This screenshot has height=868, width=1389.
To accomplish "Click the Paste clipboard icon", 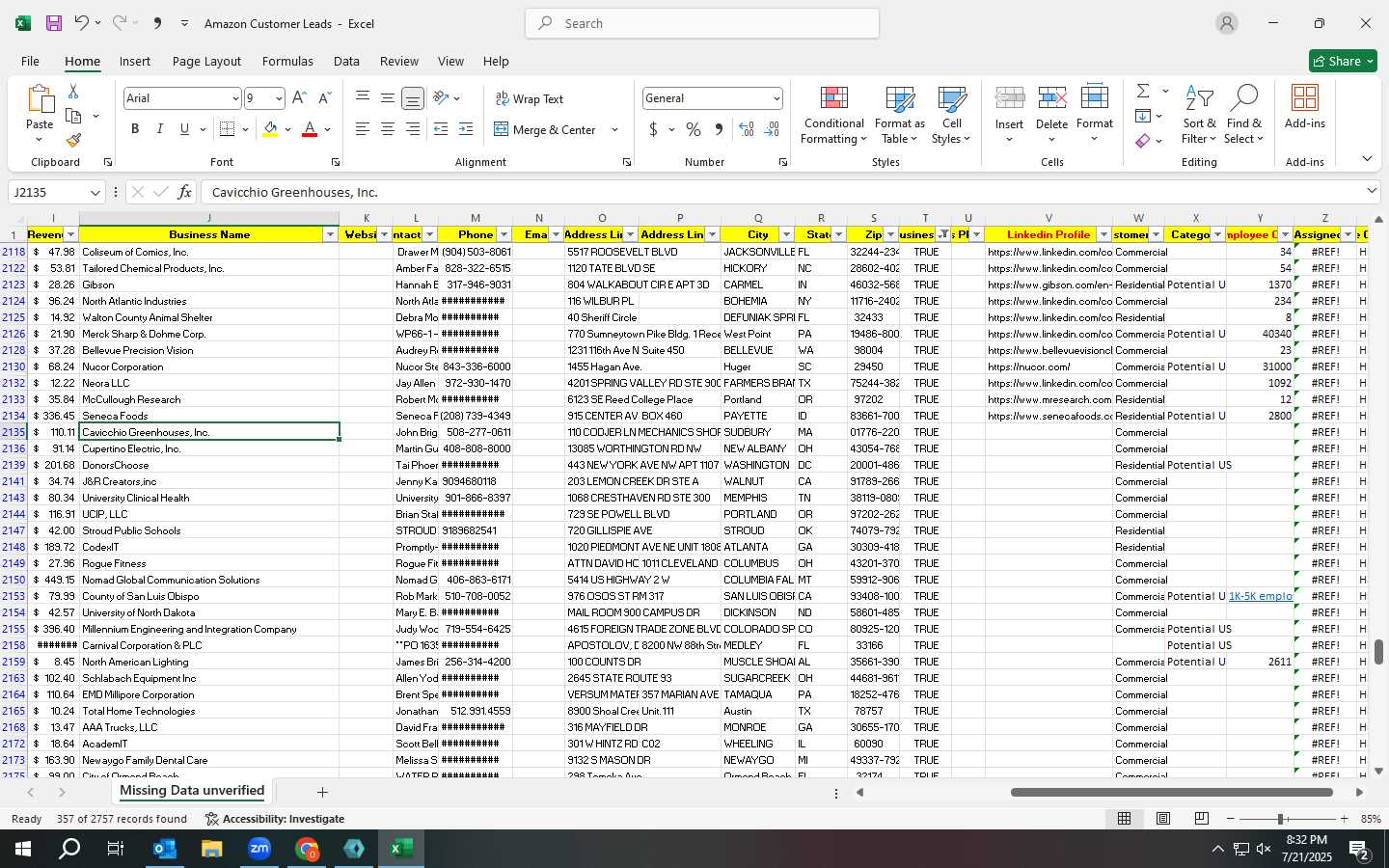I will [40, 98].
